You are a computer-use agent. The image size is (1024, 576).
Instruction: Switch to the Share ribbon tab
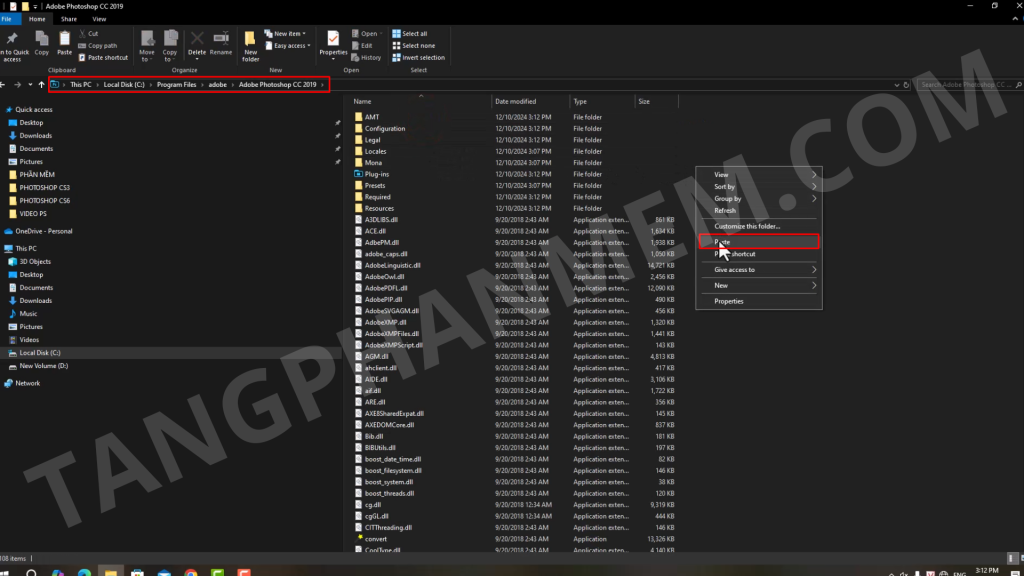69,19
